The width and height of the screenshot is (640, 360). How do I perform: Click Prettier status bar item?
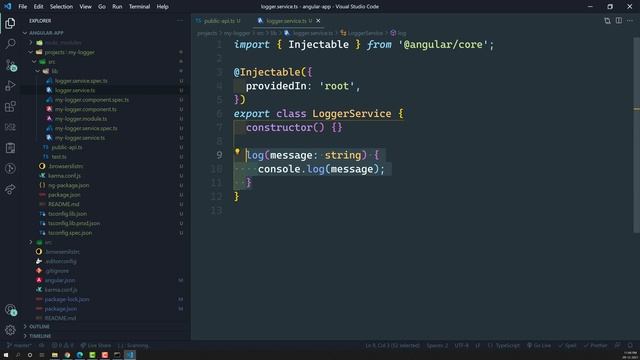coord(596,346)
